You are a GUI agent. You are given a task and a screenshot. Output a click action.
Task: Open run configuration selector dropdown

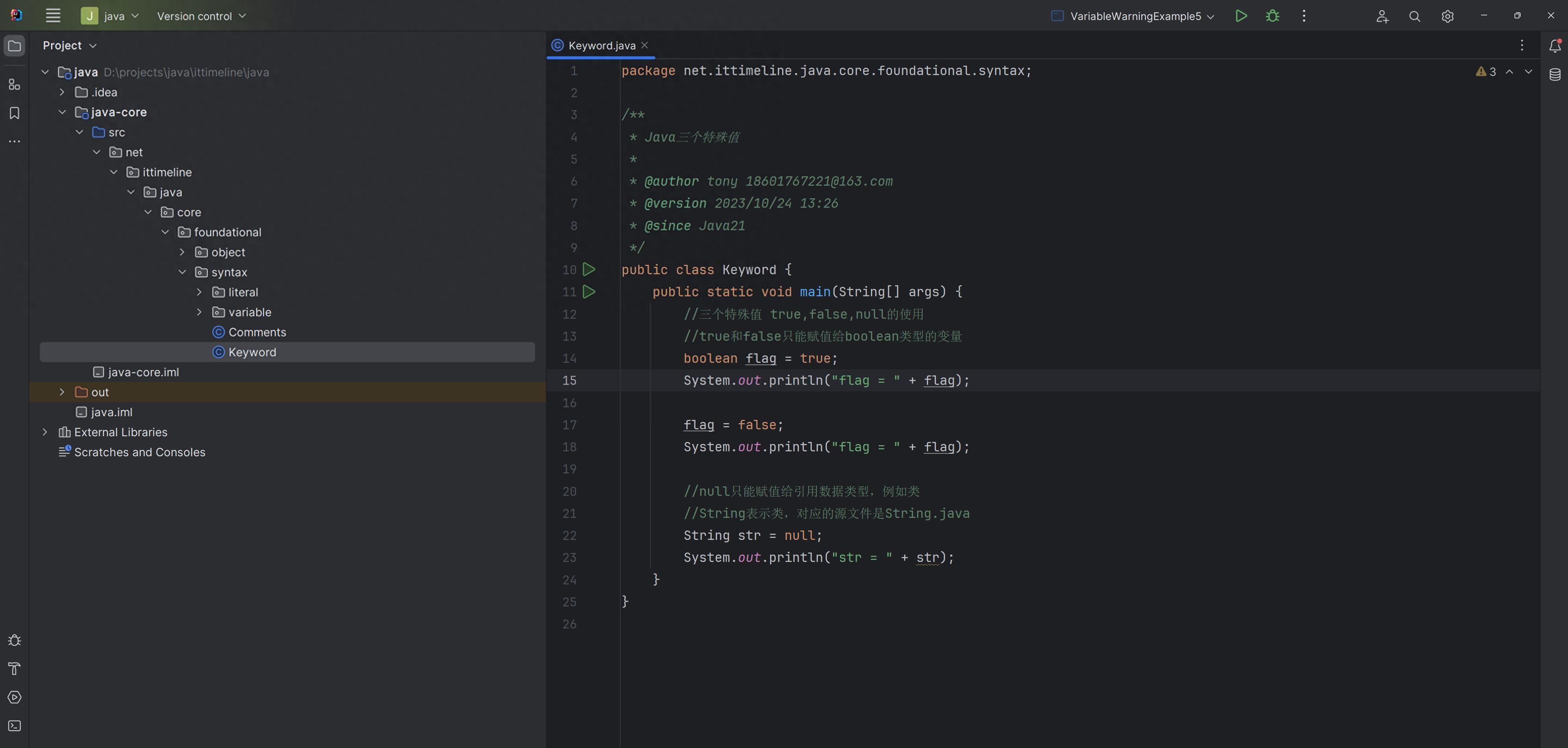tap(1133, 16)
